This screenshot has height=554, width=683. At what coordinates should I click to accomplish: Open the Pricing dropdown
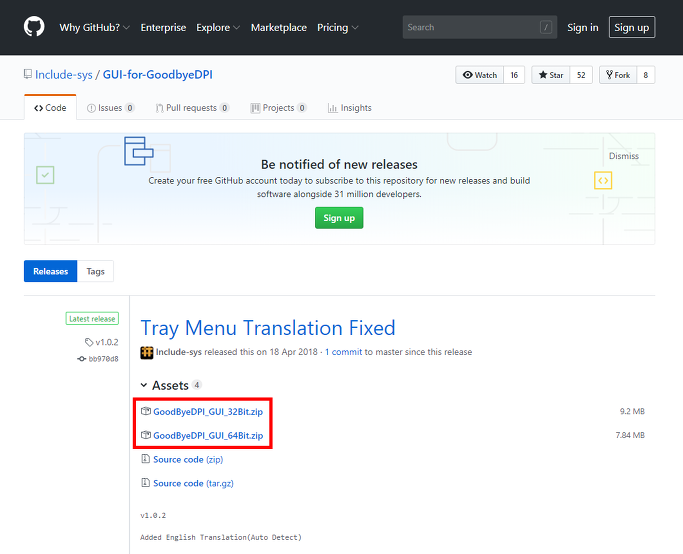[x=338, y=27]
